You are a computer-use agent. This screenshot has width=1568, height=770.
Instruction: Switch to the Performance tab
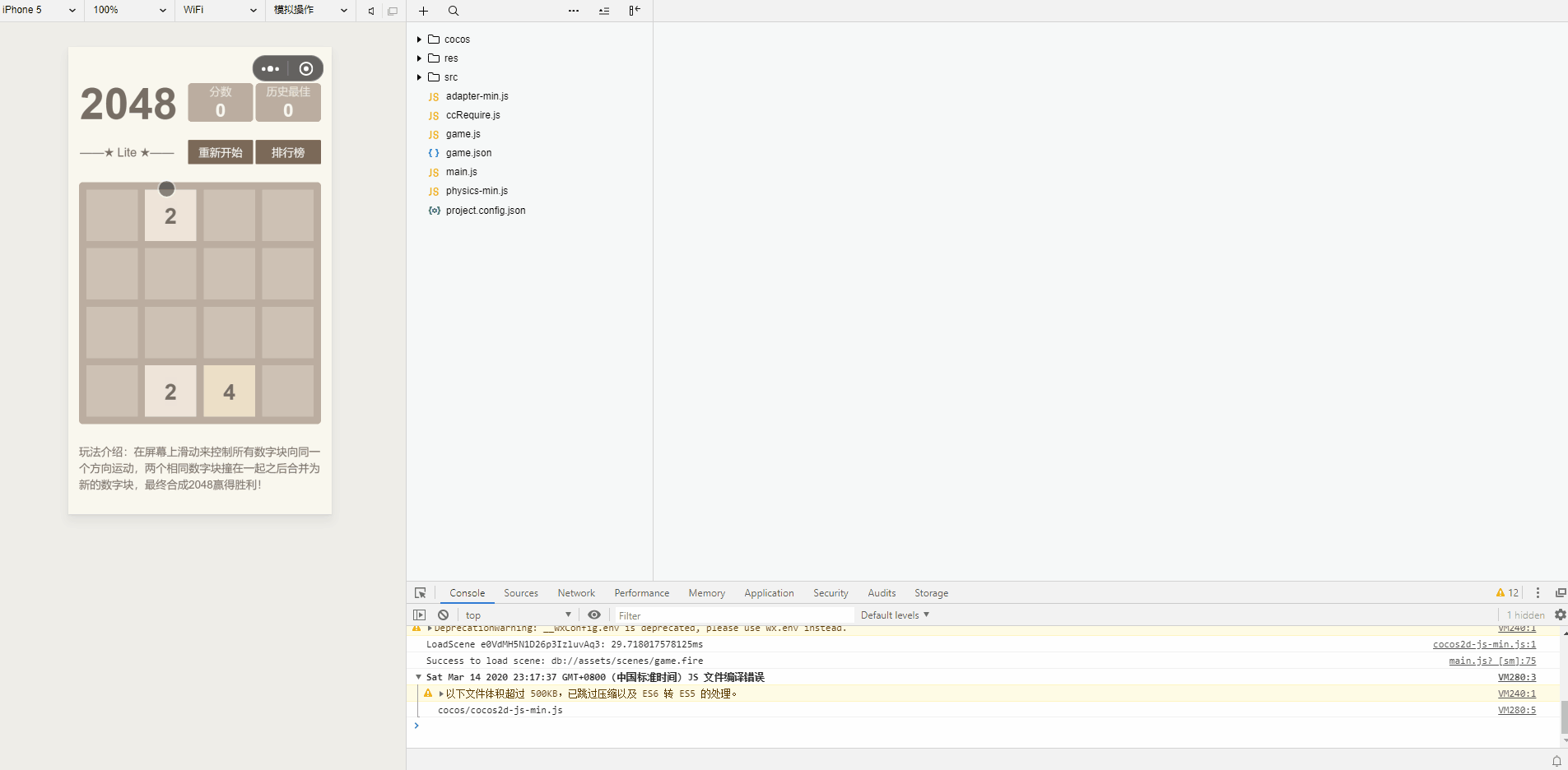tap(642, 593)
